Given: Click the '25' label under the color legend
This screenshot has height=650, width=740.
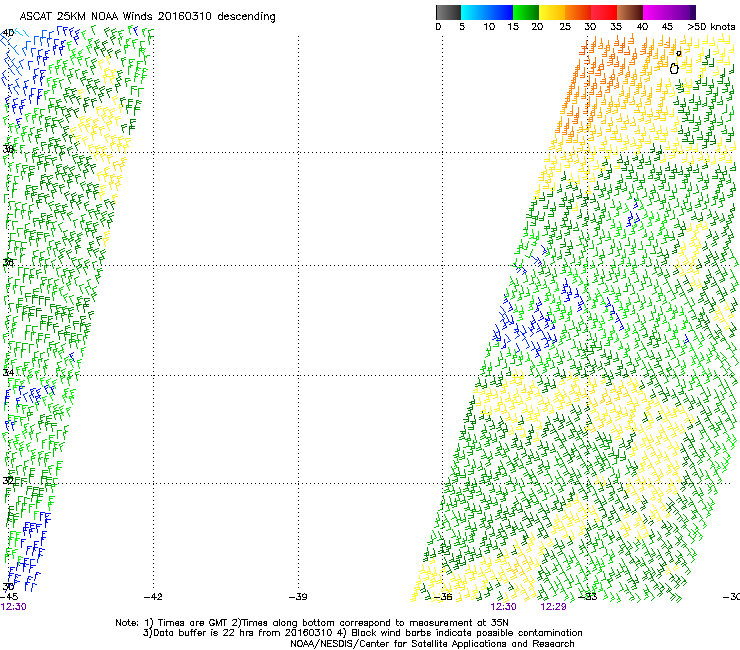Looking at the screenshot, I should pos(565,26).
